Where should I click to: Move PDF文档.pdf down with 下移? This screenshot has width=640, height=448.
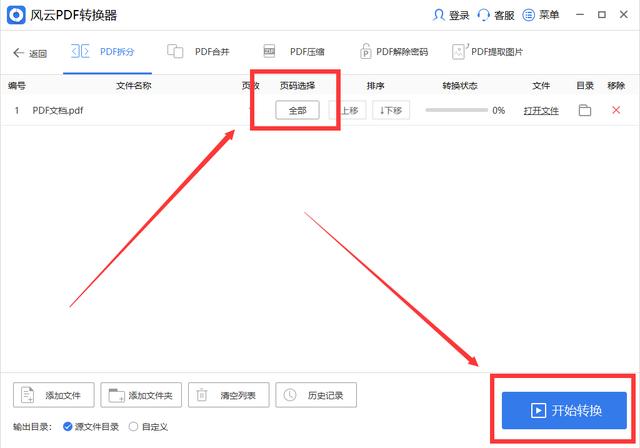[391, 110]
